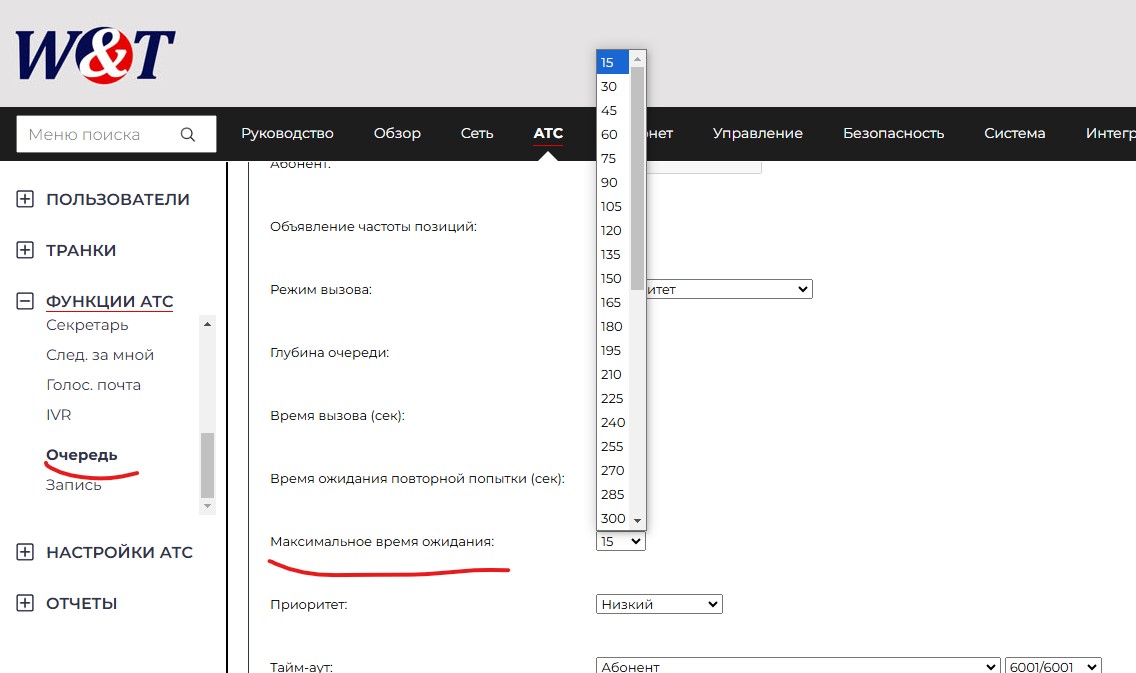The height and width of the screenshot is (673, 1136).
Task: Click the sidebar submenu scrollbar thumb
Action: 207,465
